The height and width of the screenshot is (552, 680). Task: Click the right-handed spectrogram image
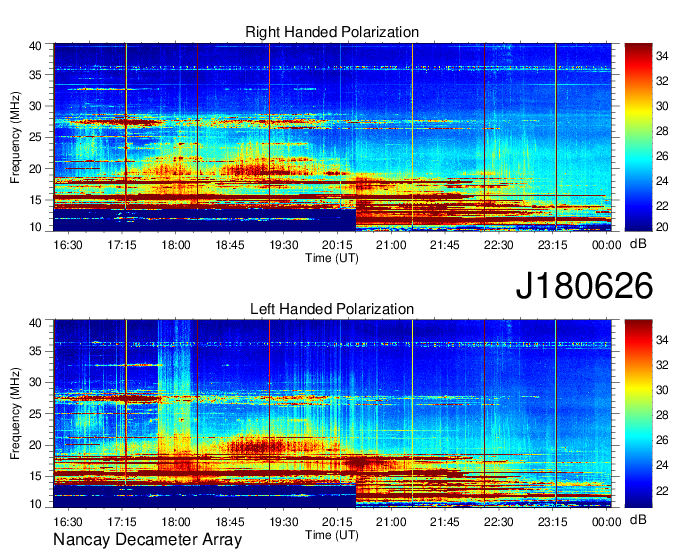(332, 137)
